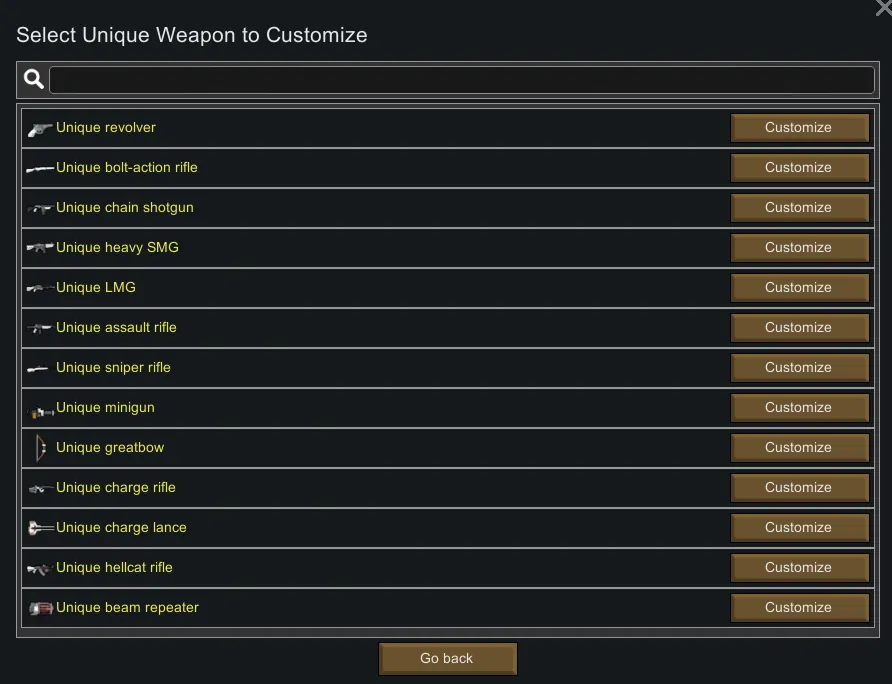This screenshot has height=684, width=892.
Task: Select the Unique assault rifle label
Action: coord(116,328)
